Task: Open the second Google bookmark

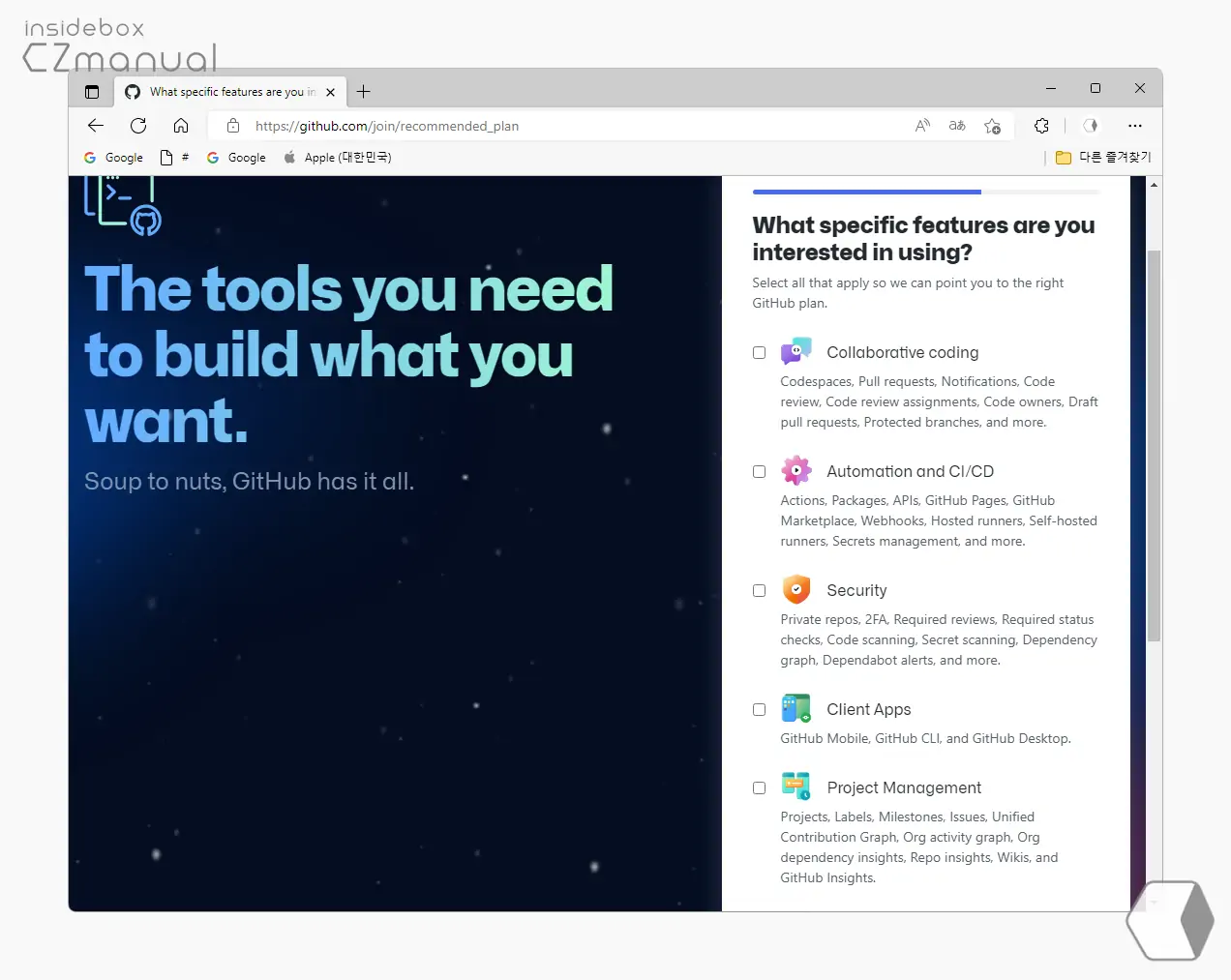Action: [x=236, y=158]
